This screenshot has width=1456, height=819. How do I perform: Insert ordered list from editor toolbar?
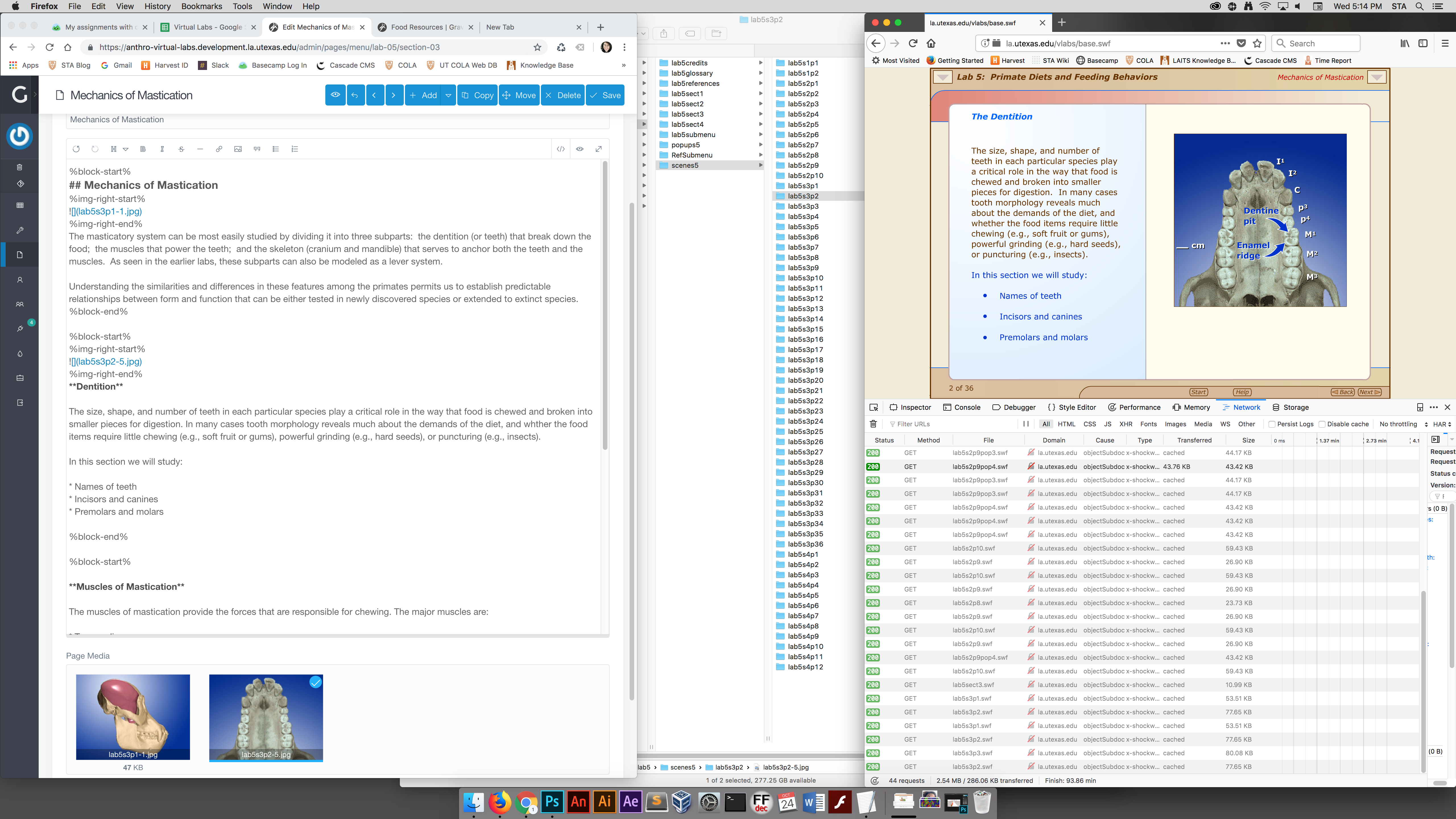click(295, 149)
